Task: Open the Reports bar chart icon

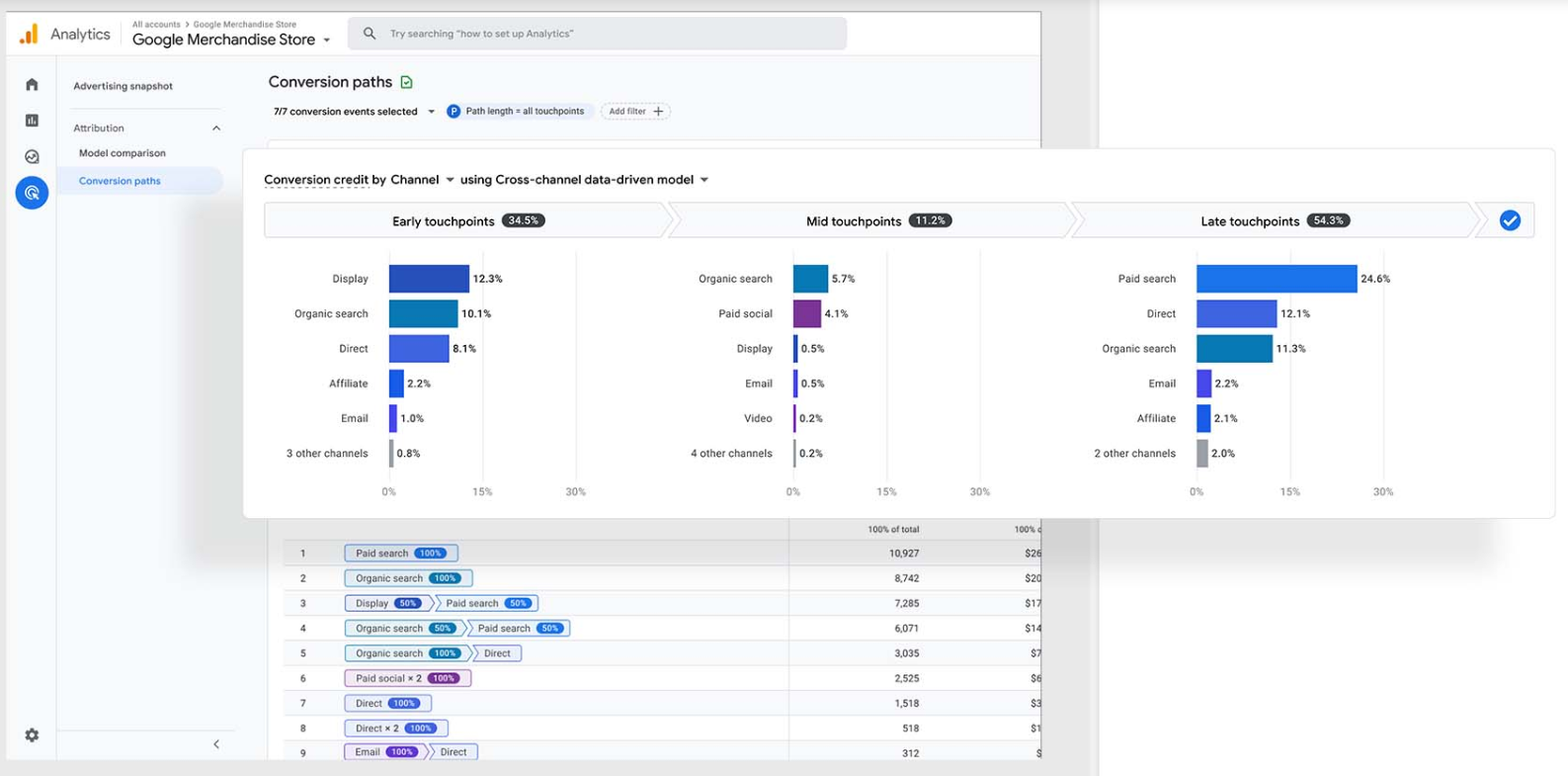Action: coord(32,121)
